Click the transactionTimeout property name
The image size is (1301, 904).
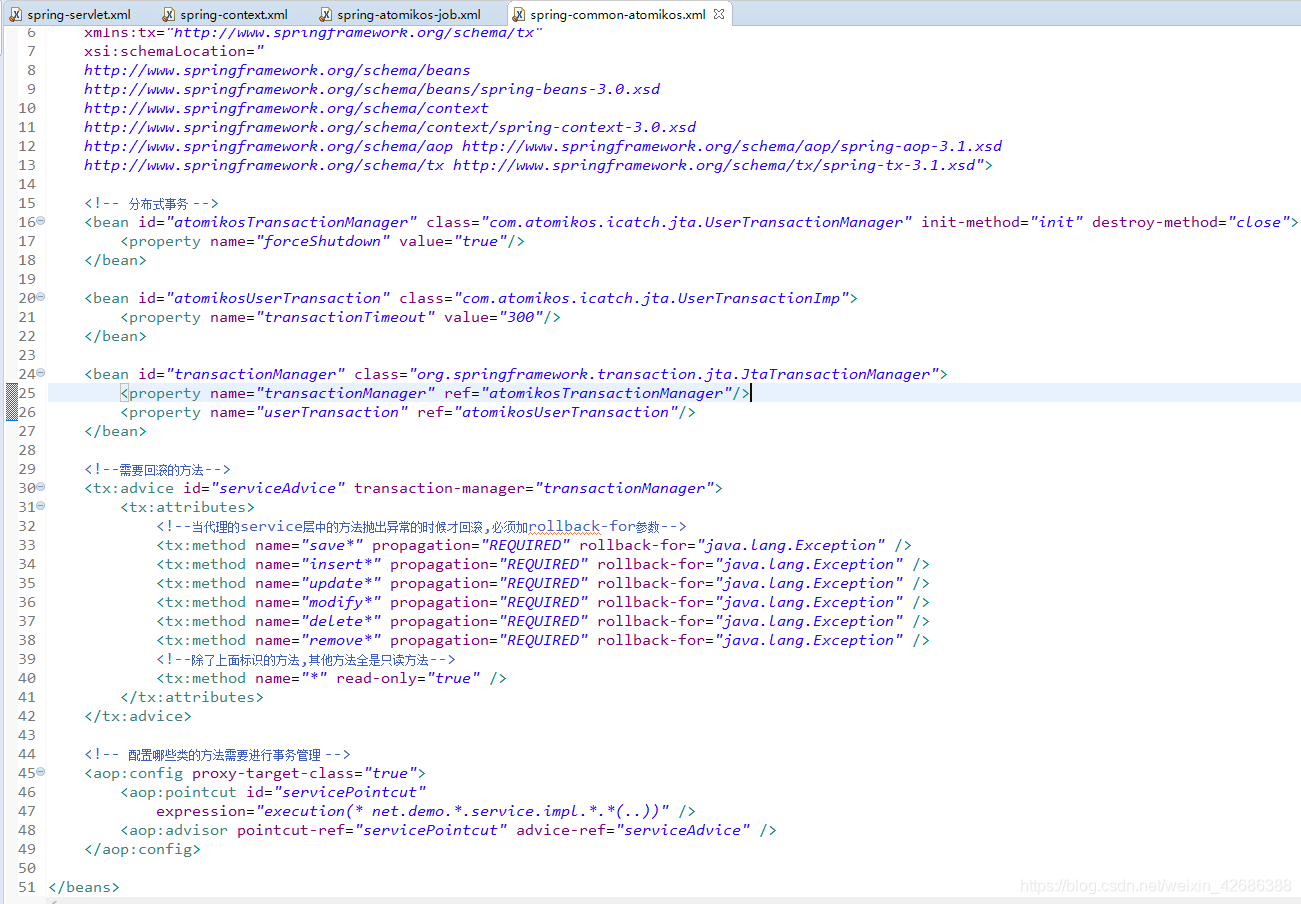[x=346, y=317]
